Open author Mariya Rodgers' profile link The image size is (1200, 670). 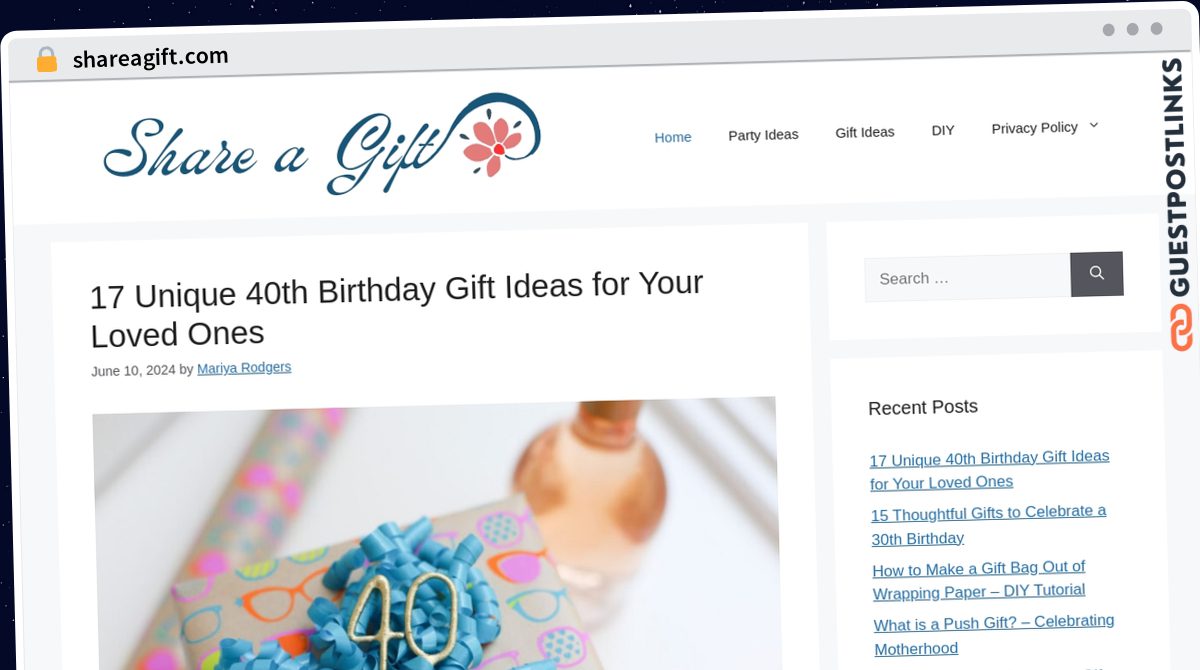point(244,368)
